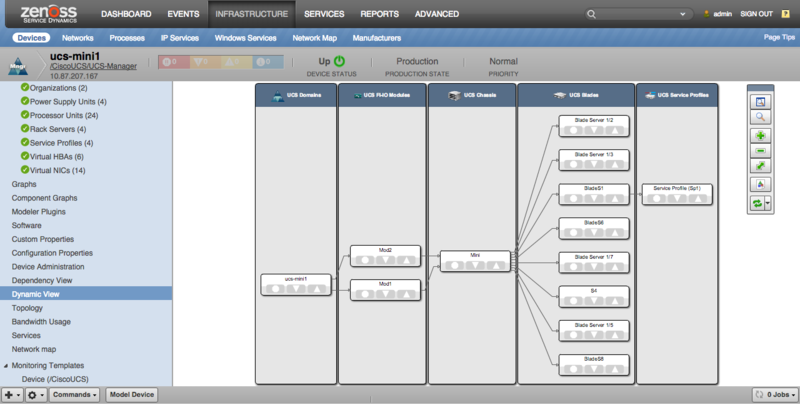
Task: Open the refresh interval dropdown arrow
Action: (767, 204)
